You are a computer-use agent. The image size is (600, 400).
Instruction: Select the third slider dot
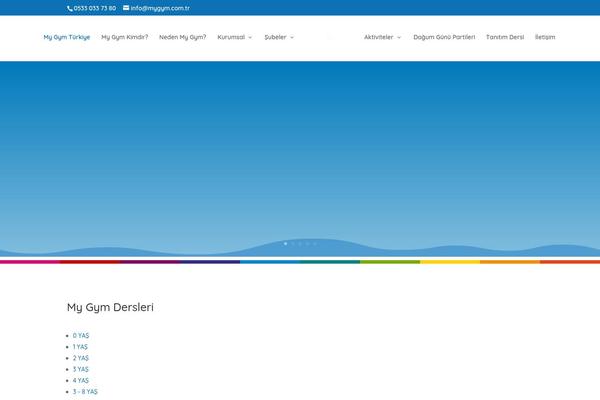300,244
